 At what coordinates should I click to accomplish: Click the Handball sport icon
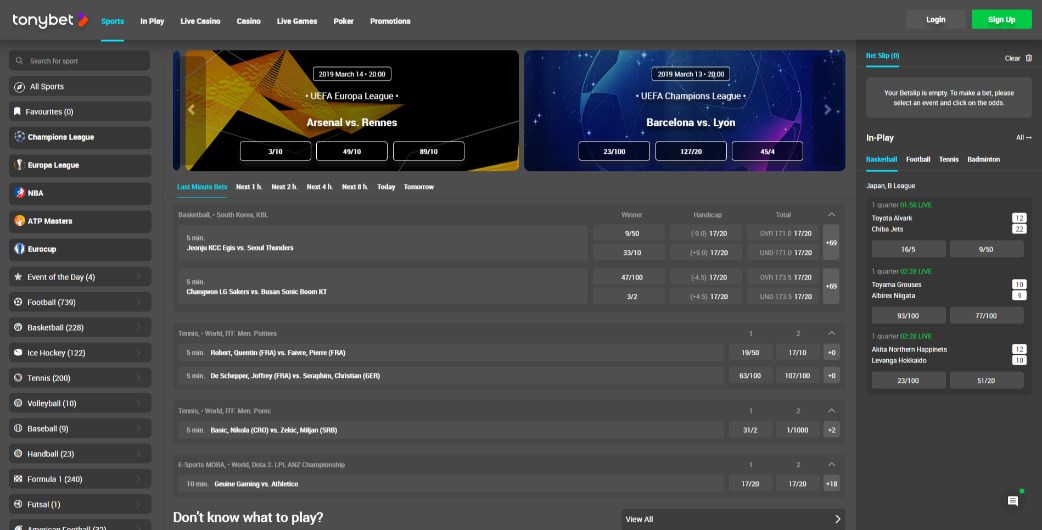coord(18,454)
